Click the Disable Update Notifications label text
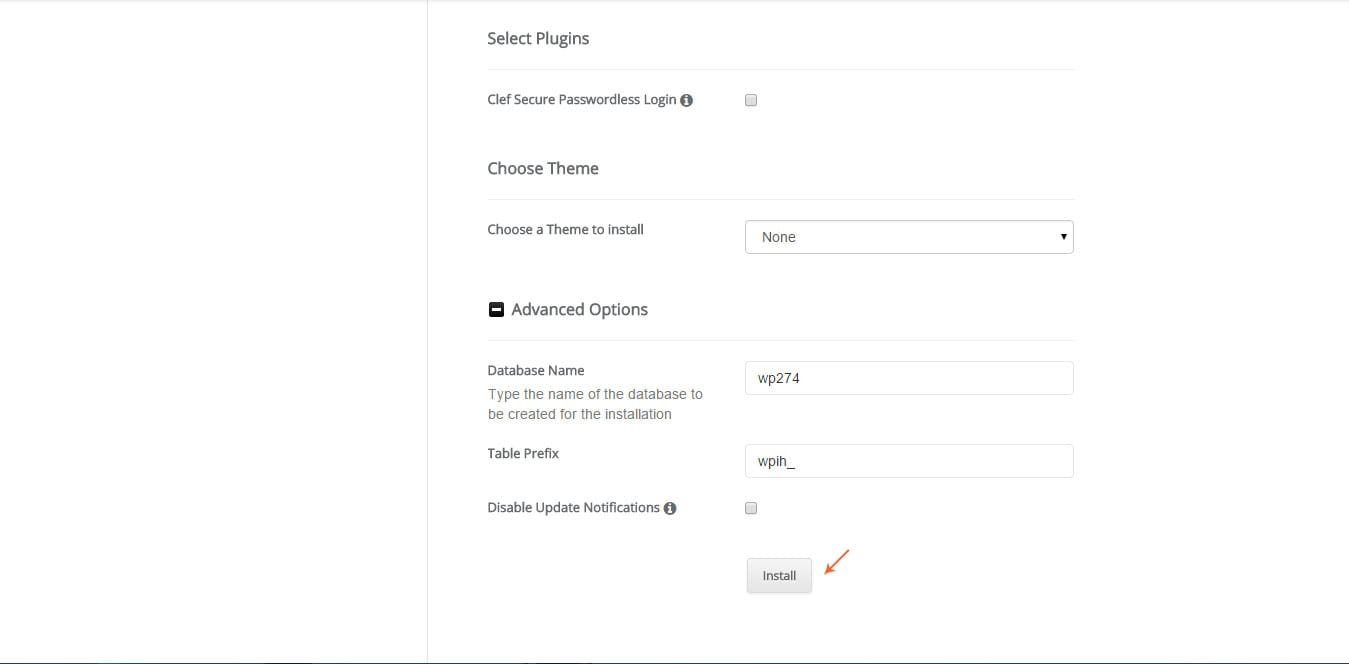Viewport: 1349px width, 664px height. point(573,508)
